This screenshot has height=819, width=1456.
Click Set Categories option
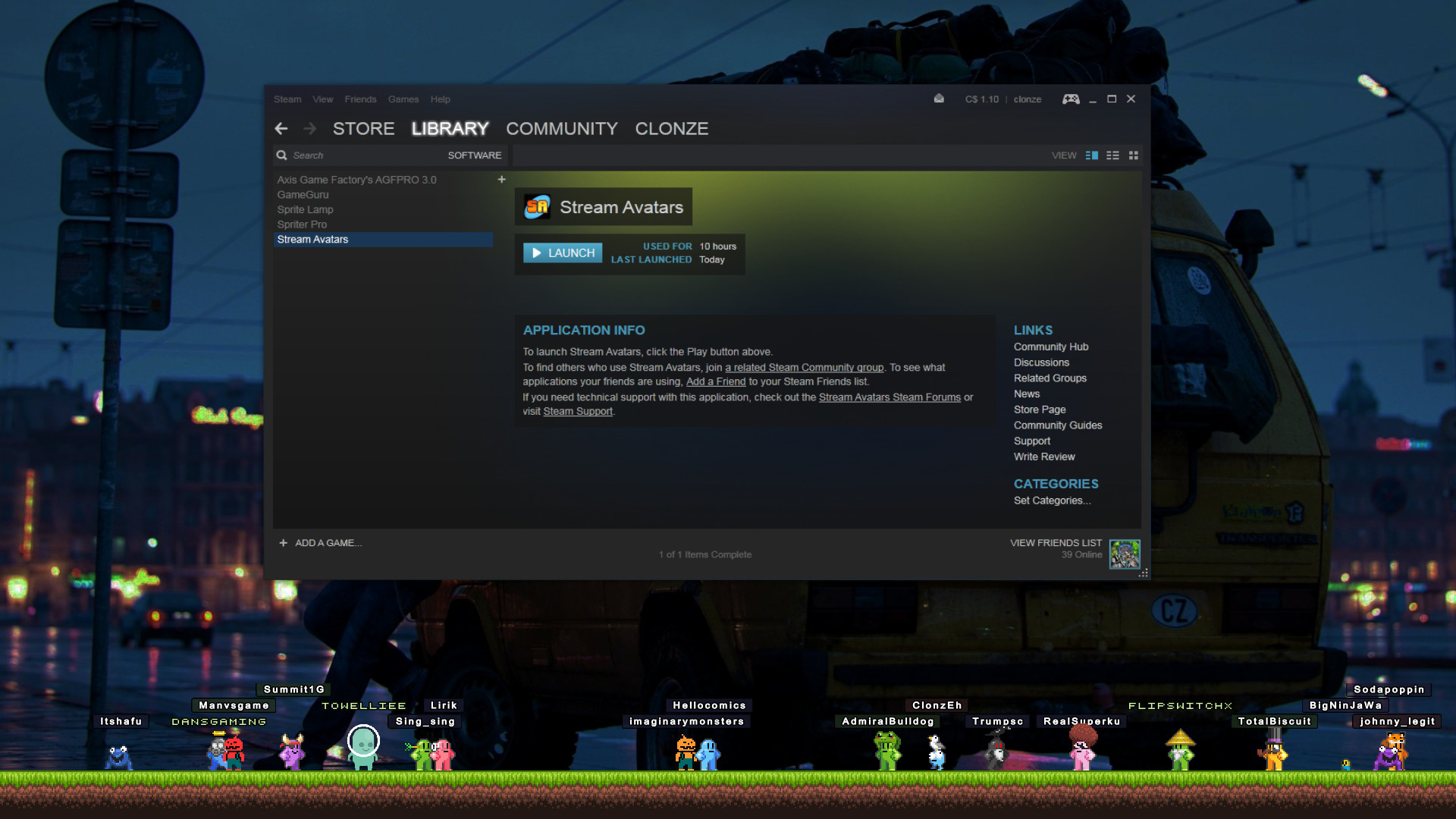pos(1052,500)
